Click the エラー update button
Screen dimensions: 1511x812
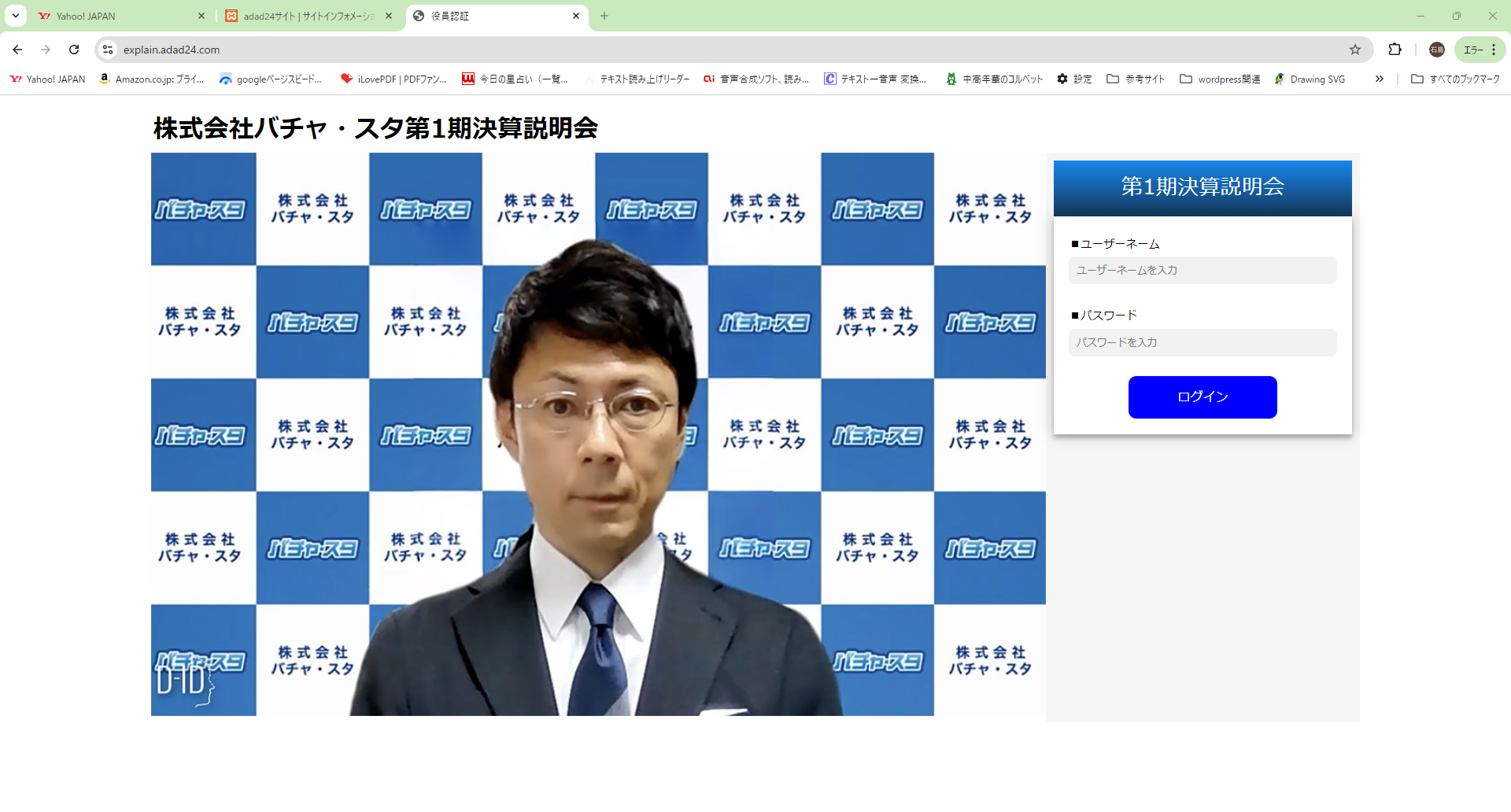coord(1480,50)
